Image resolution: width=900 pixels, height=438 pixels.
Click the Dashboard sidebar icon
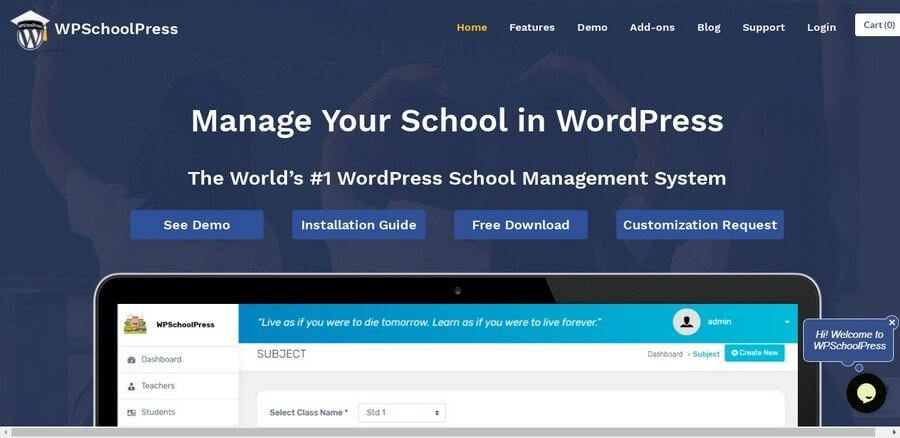click(131, 360)
